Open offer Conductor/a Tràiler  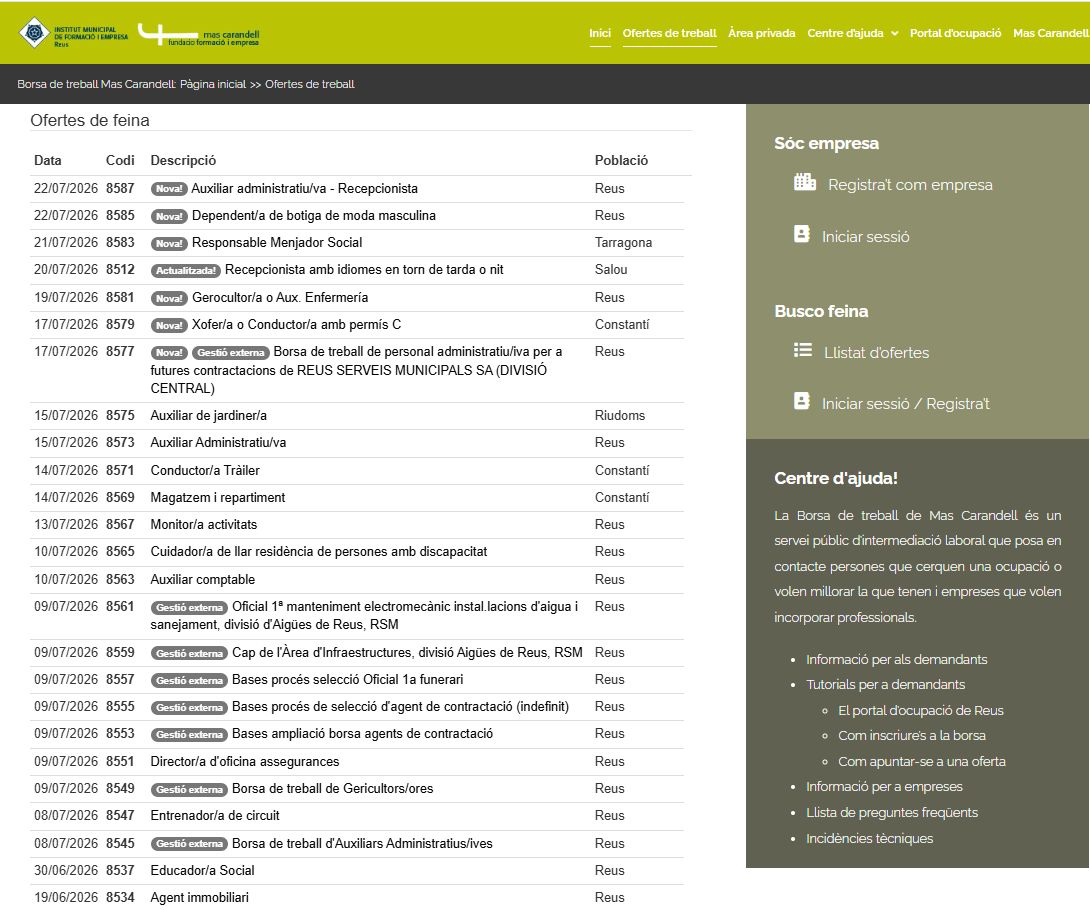point(205,471)
